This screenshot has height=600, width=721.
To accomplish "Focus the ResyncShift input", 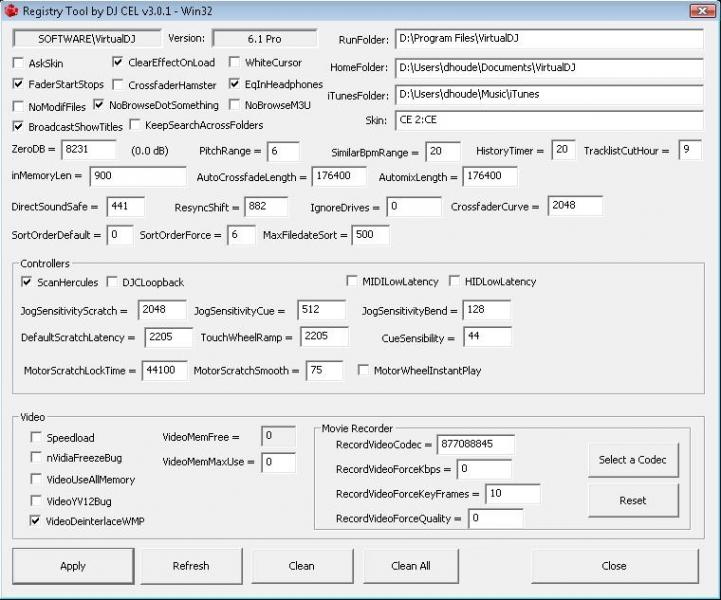I will pos(266,206).
